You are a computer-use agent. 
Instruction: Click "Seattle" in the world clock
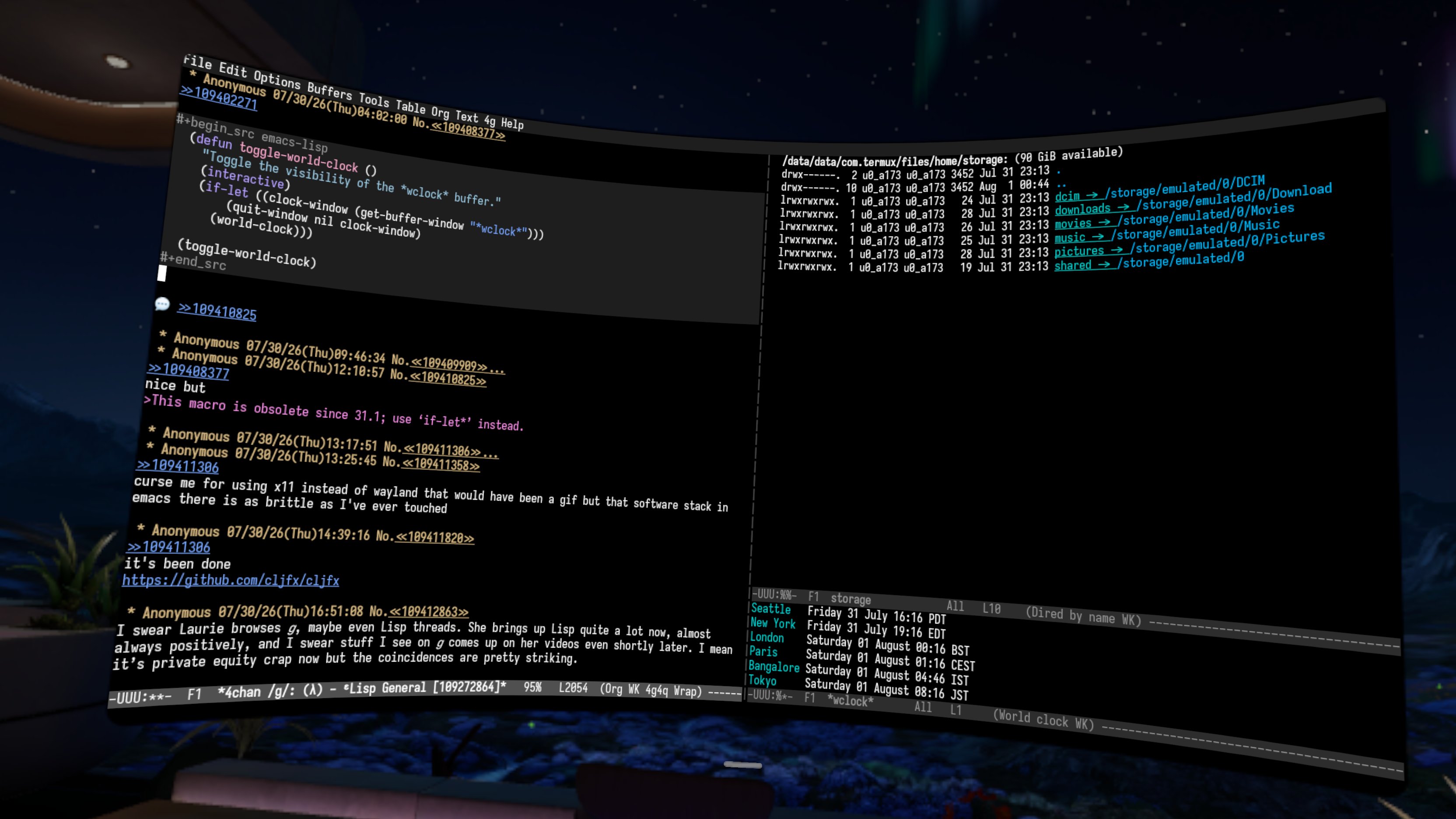point(770,609)
